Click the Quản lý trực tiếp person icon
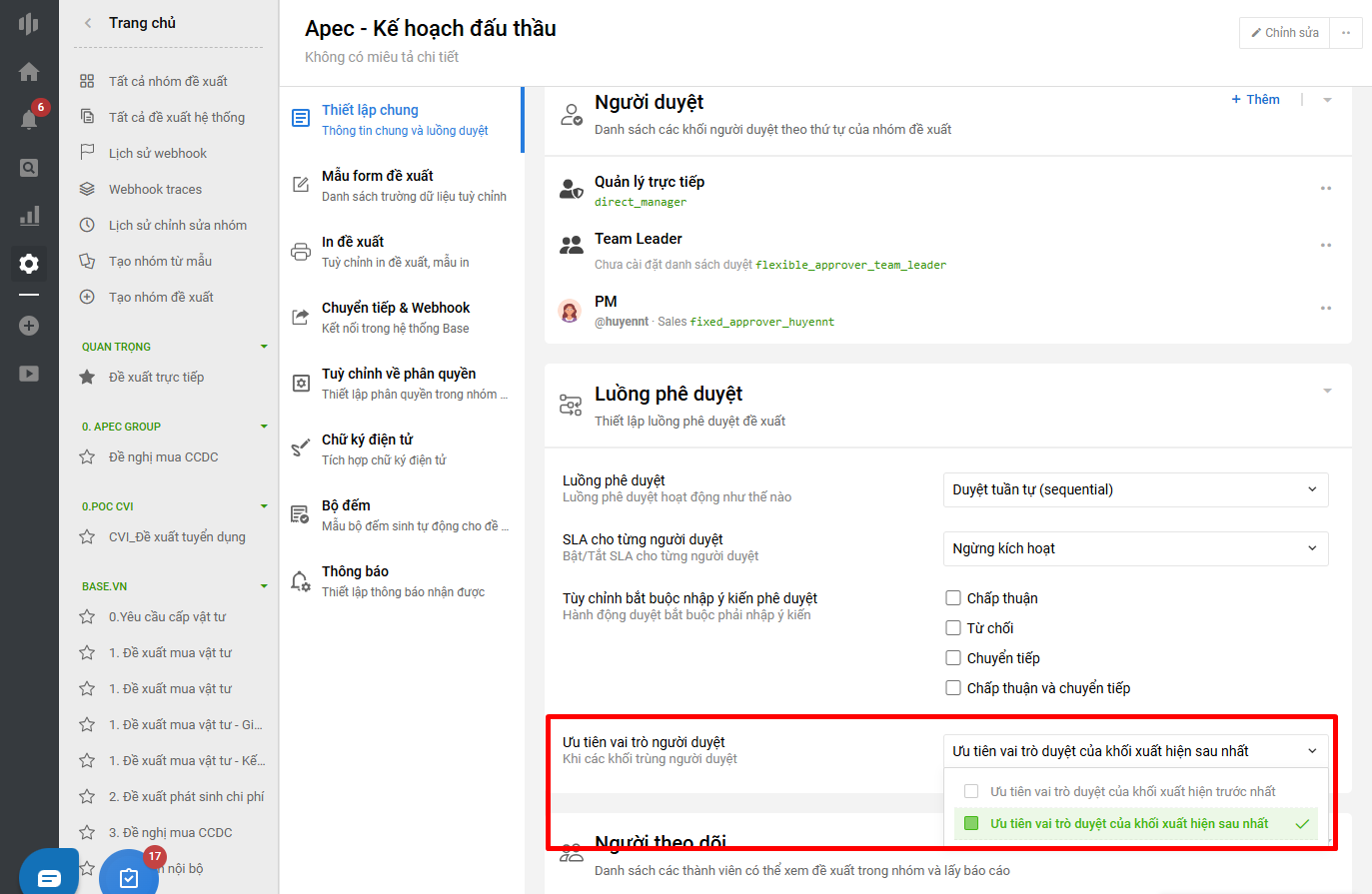 click(571, 188)
